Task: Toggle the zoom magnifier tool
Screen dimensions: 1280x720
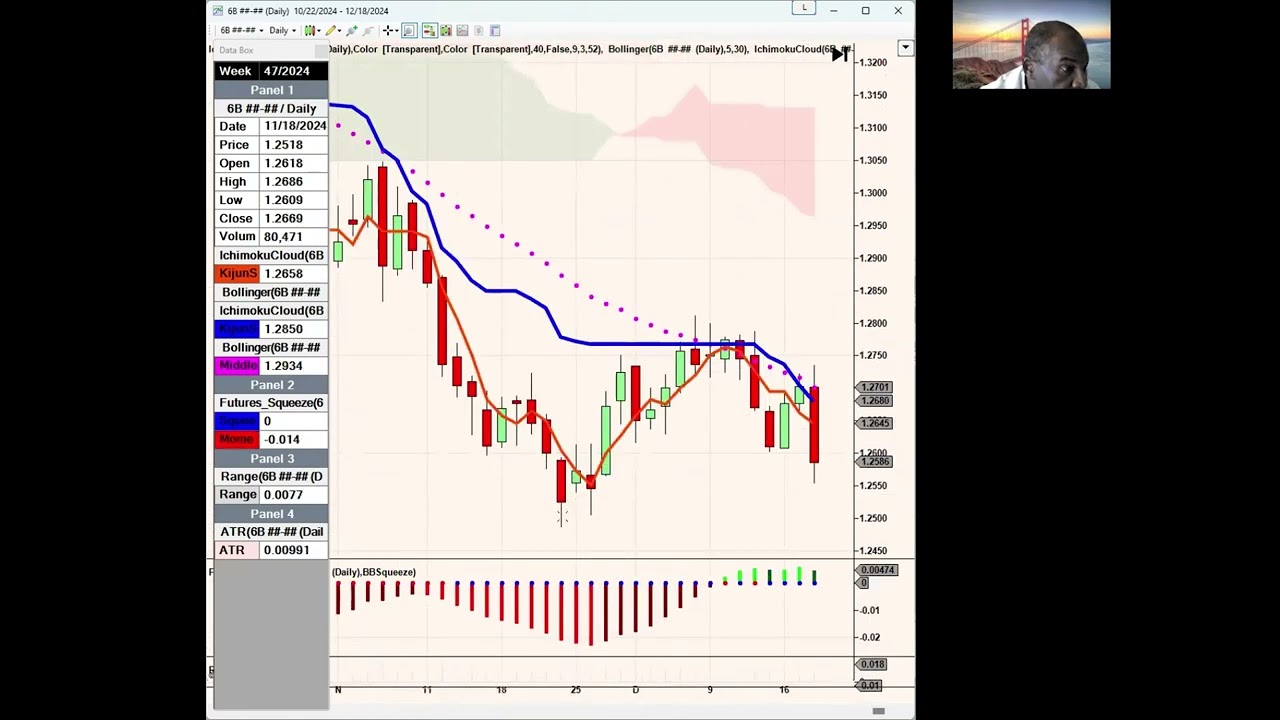Action: click(x=409, y=30)
